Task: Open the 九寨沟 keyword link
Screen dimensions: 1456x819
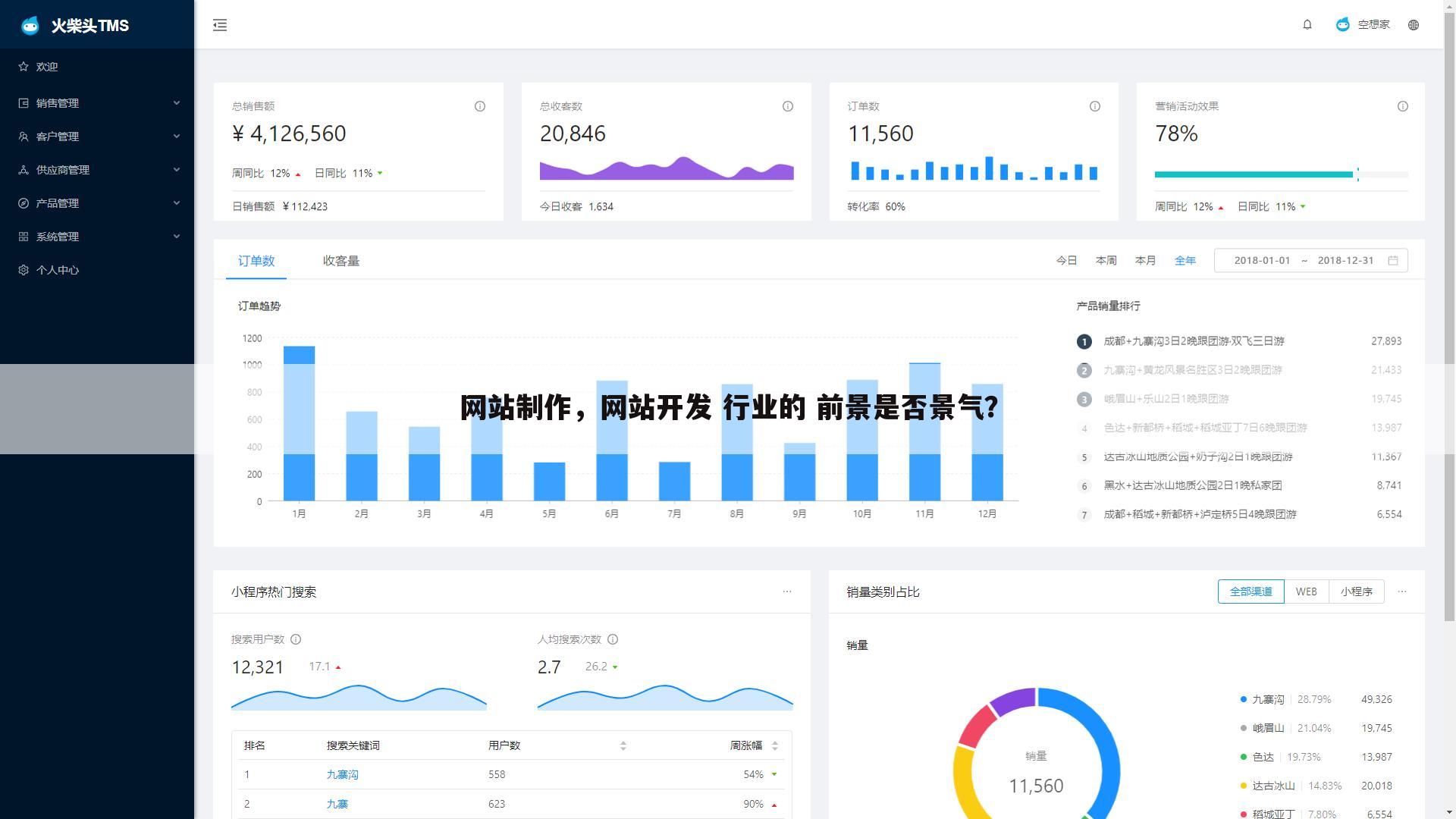Action: pyautogui.click(x=342, y=774)
